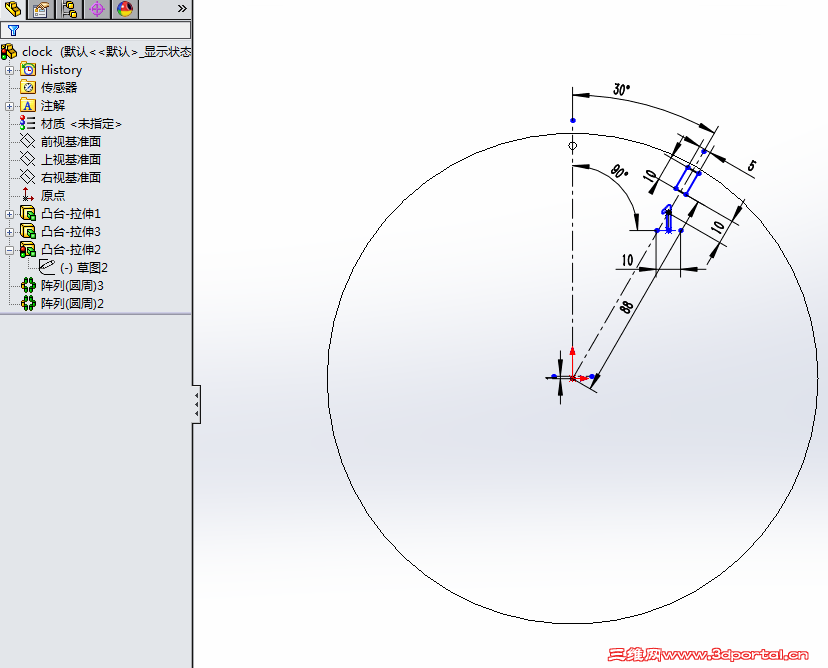Select the 30° angle dimension
Image resolution: width=828 pixels, height=668 pixels.
click(x=622, y=89)
